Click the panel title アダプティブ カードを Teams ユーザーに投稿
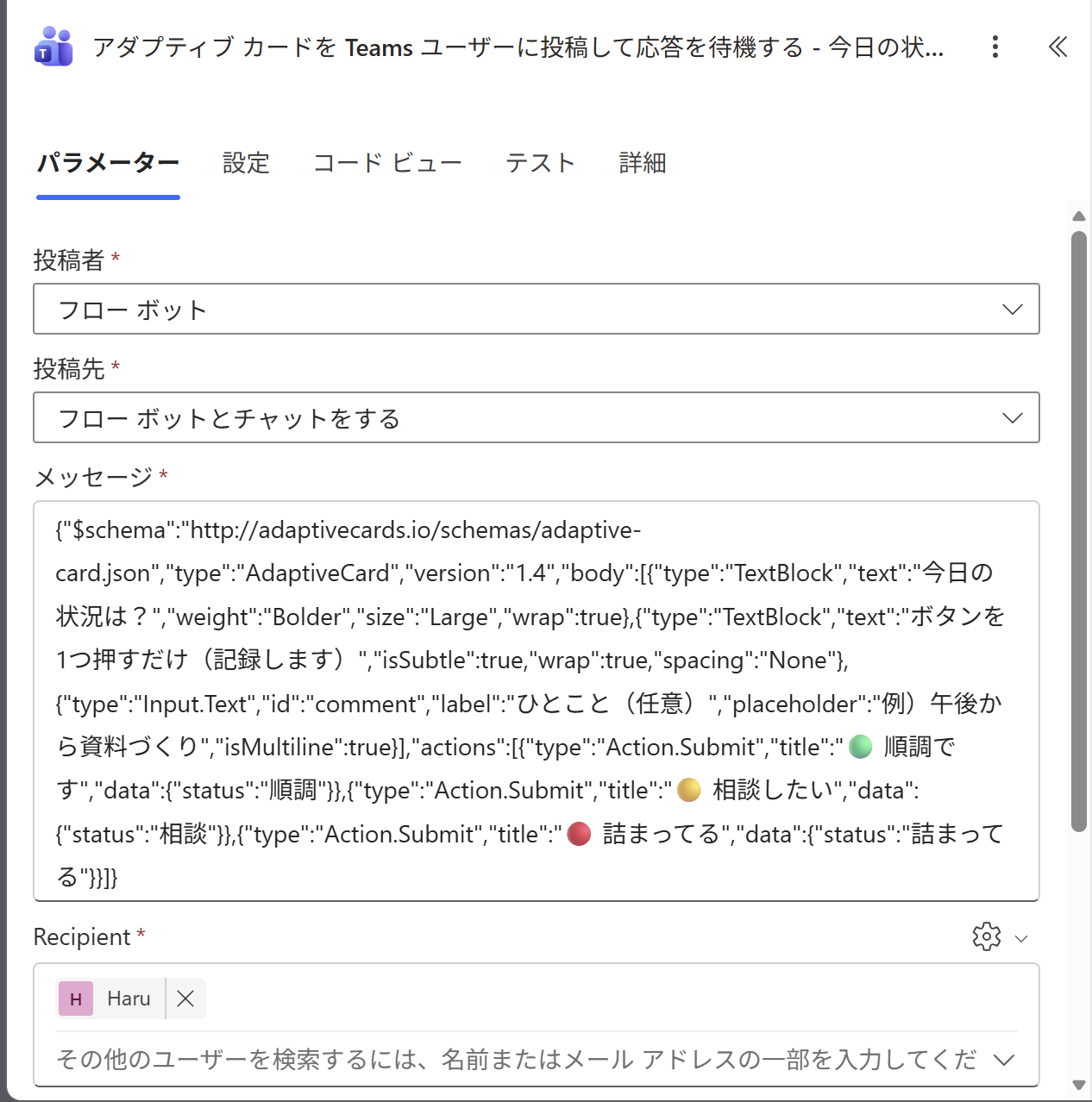1092x1102 pixels. [x=518, y=47]
